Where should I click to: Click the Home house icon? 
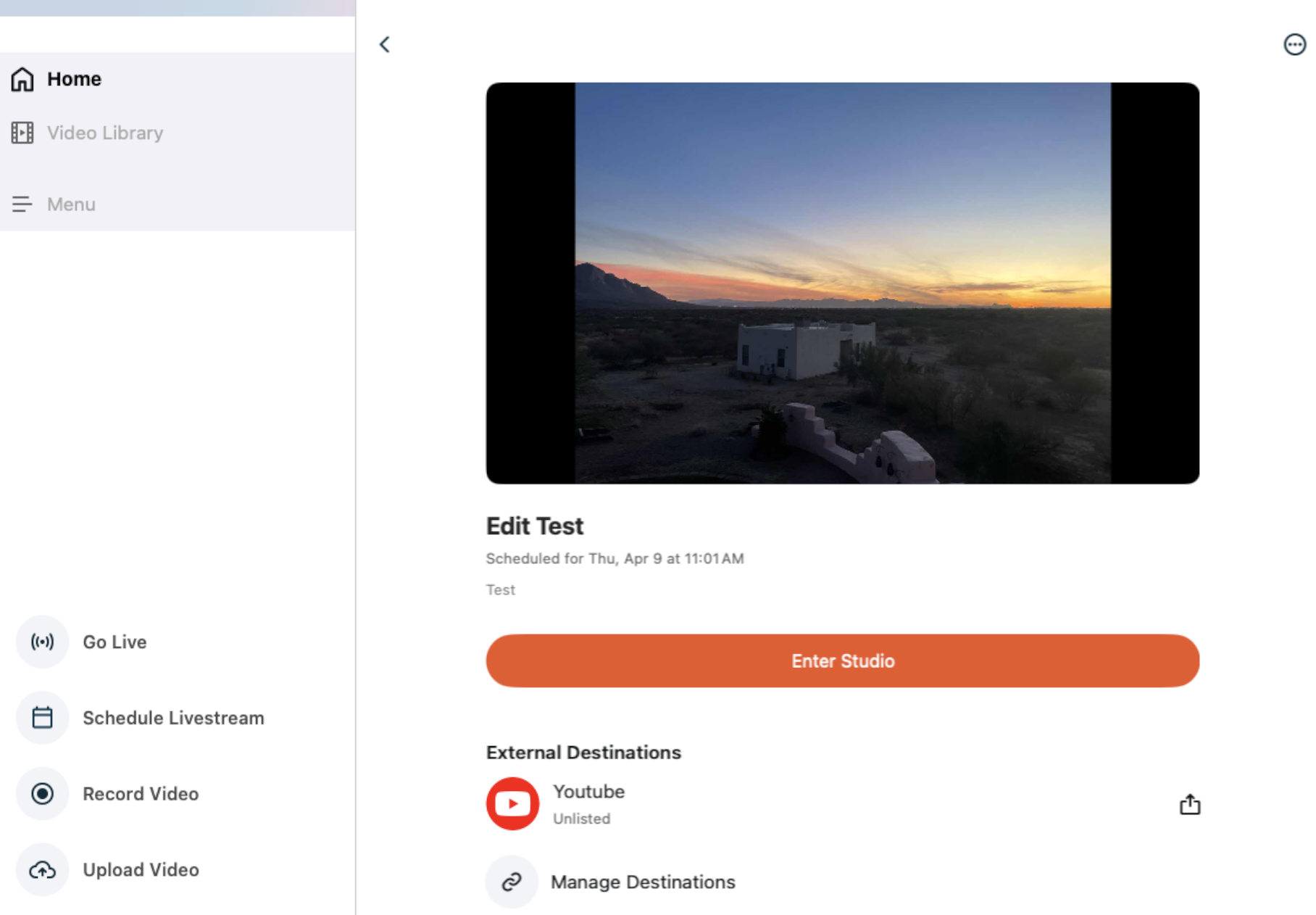point(22,79)
